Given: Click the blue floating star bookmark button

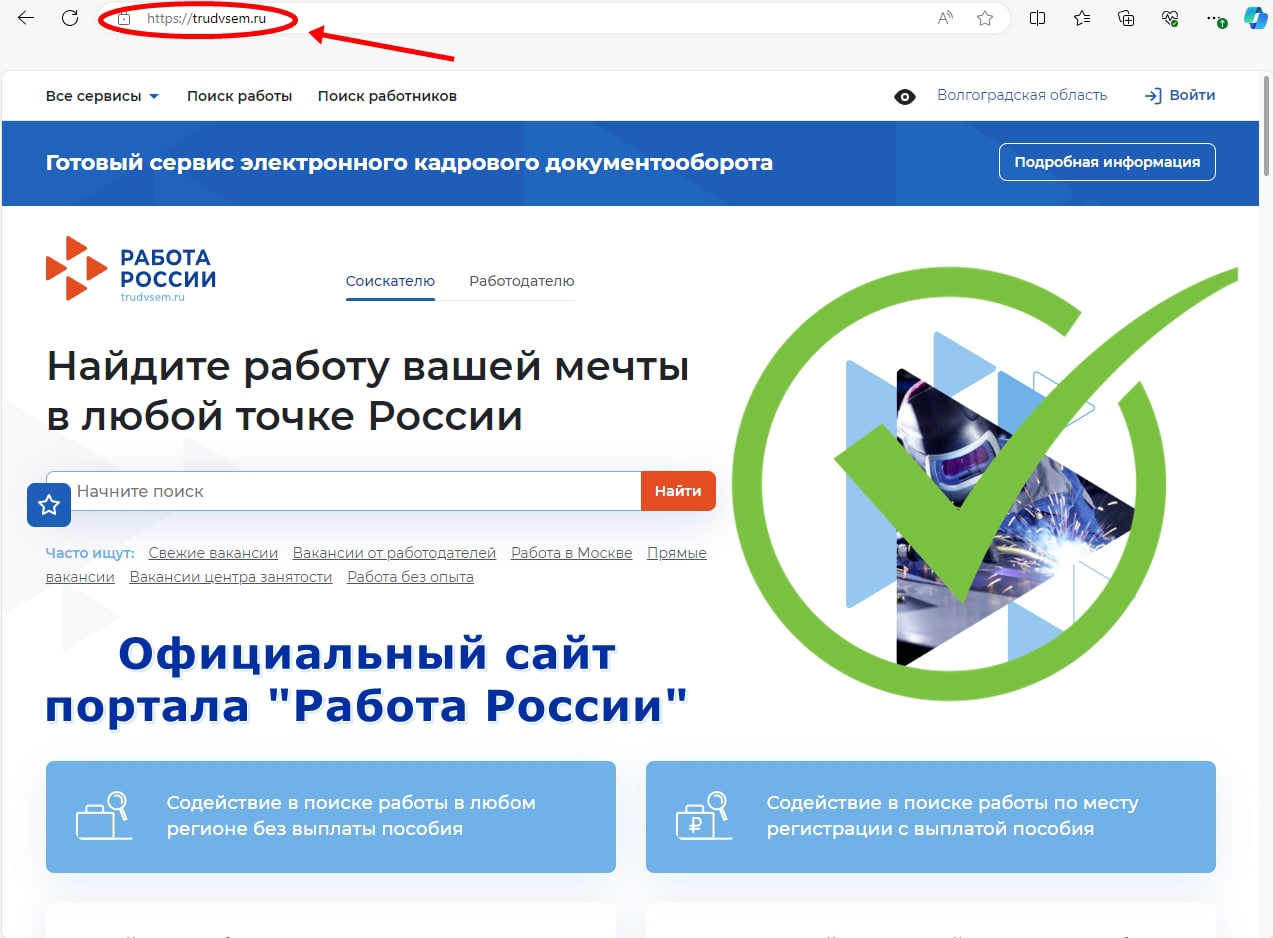Looking at the screenshot, I should (x=48, y=505).
